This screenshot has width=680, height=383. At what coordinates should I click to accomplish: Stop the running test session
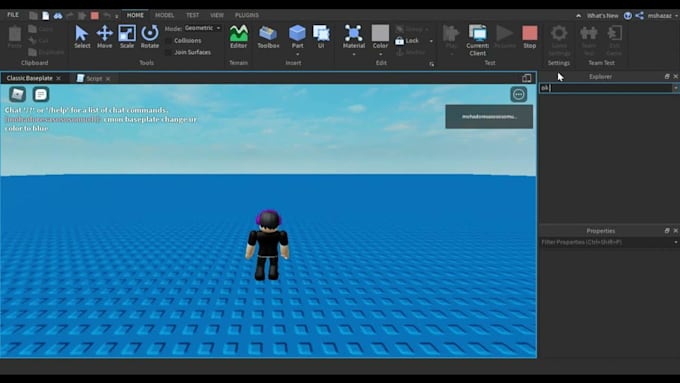click(x=530, y=36)
